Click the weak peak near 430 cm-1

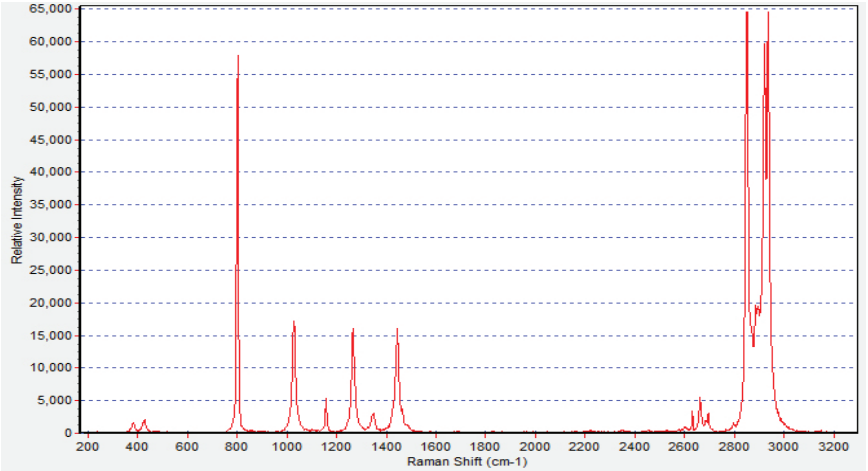[x=144, y=420]
